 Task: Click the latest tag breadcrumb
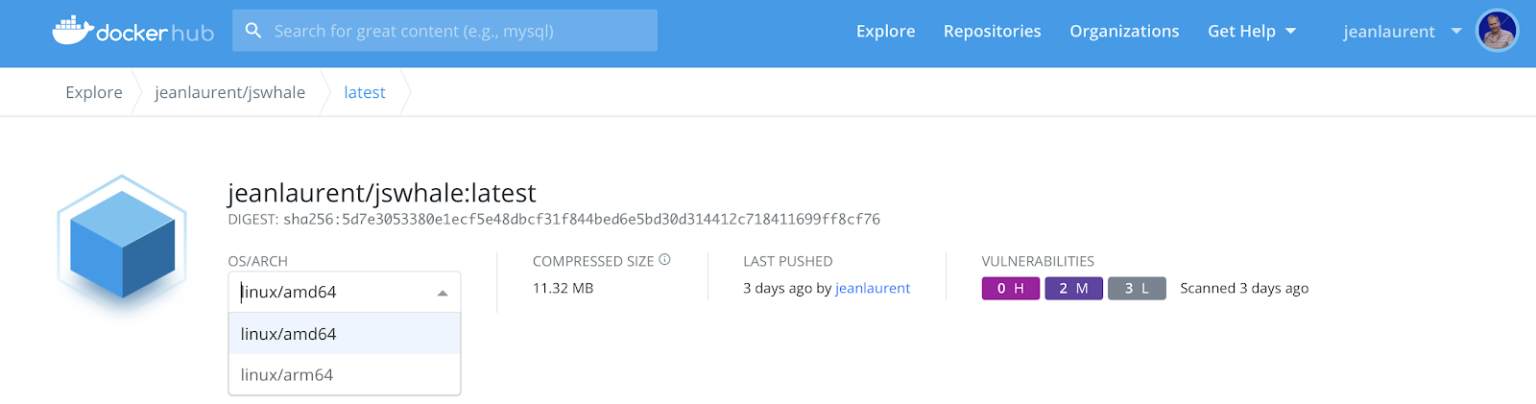click(364, 92)
